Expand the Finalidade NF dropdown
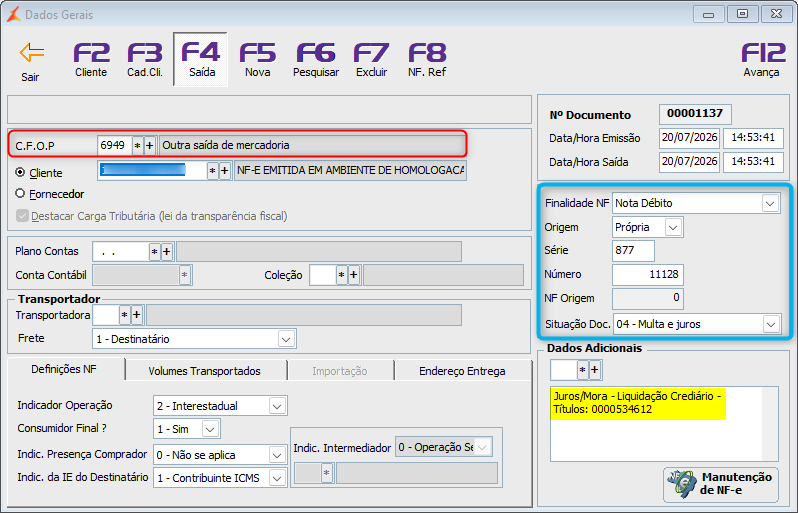 (770, 203)
